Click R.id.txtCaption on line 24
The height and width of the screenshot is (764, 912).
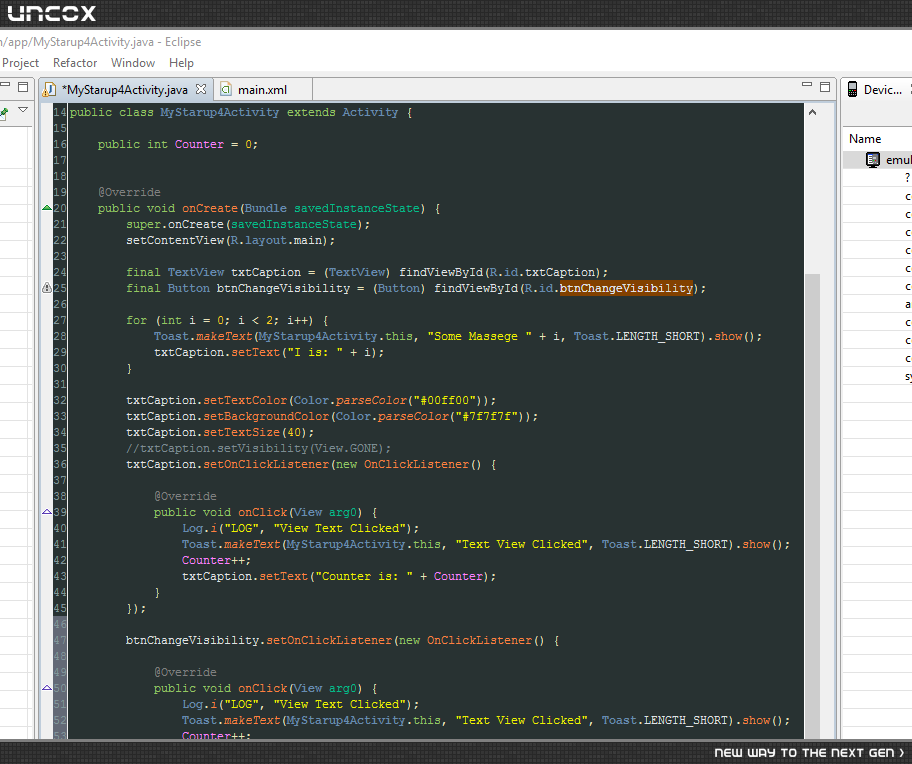coord(542,272)
